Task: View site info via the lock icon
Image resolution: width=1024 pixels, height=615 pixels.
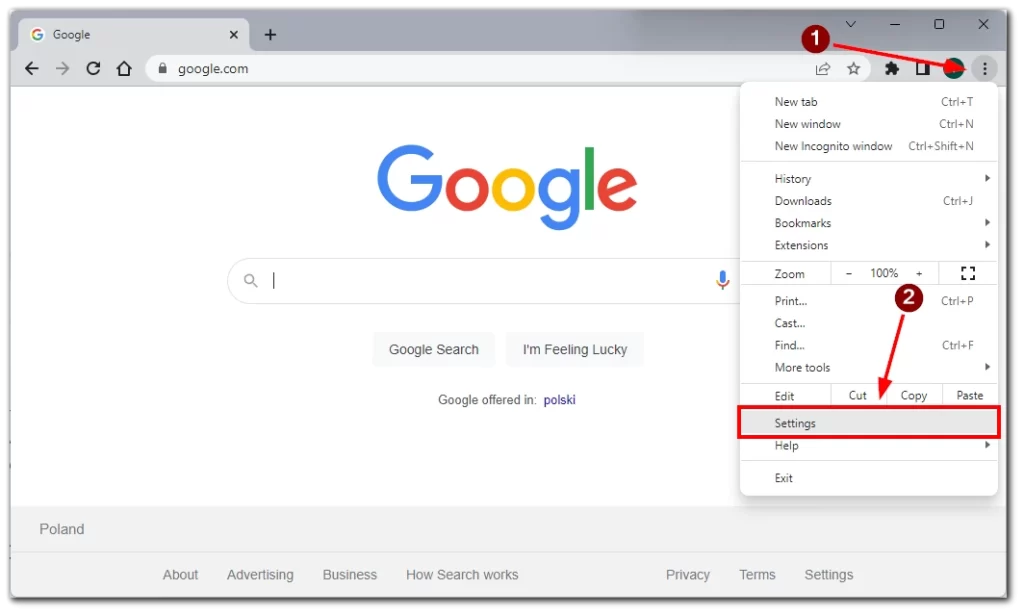Action: pyautogui.click(x=163, y=69)
